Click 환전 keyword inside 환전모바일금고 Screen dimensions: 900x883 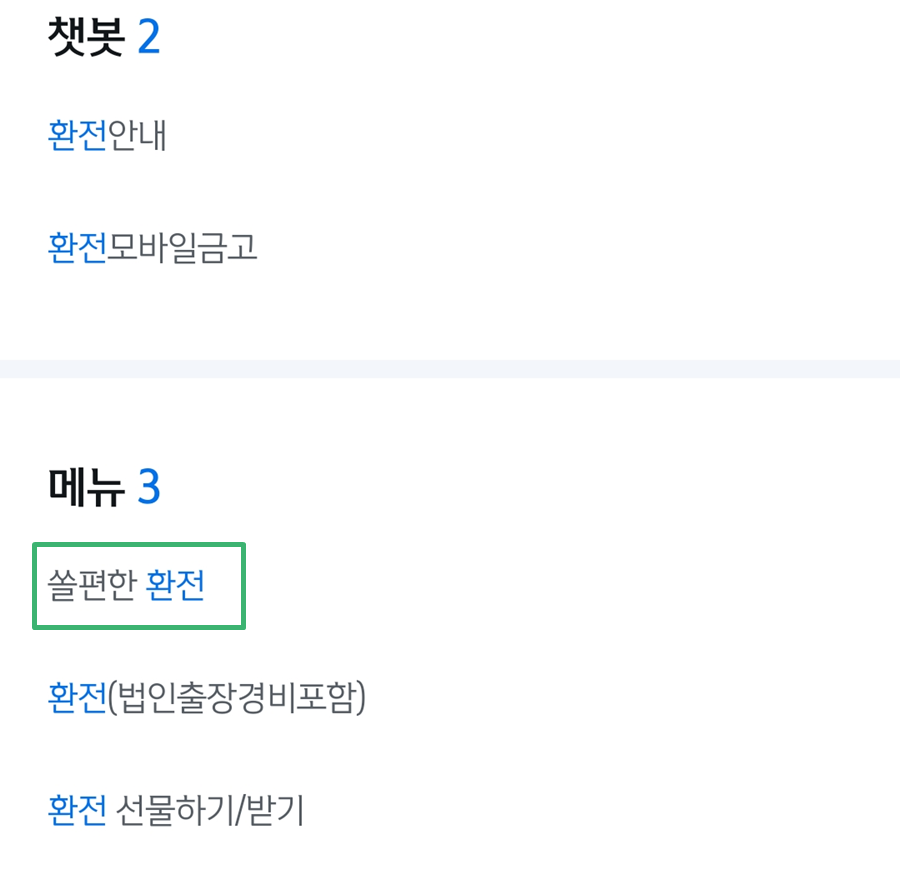(x=75, y=248)
